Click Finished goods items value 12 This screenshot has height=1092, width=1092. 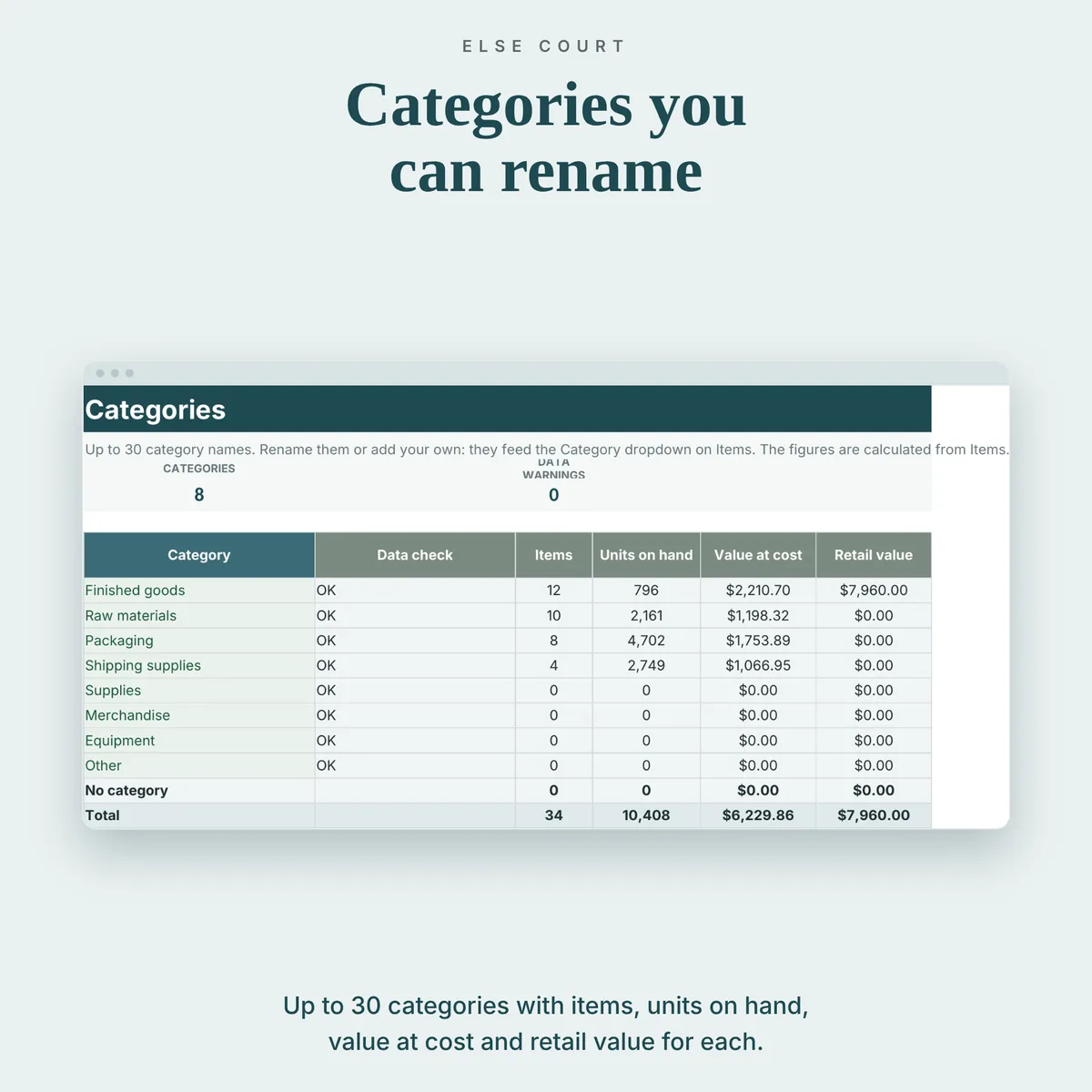point(553,591)
